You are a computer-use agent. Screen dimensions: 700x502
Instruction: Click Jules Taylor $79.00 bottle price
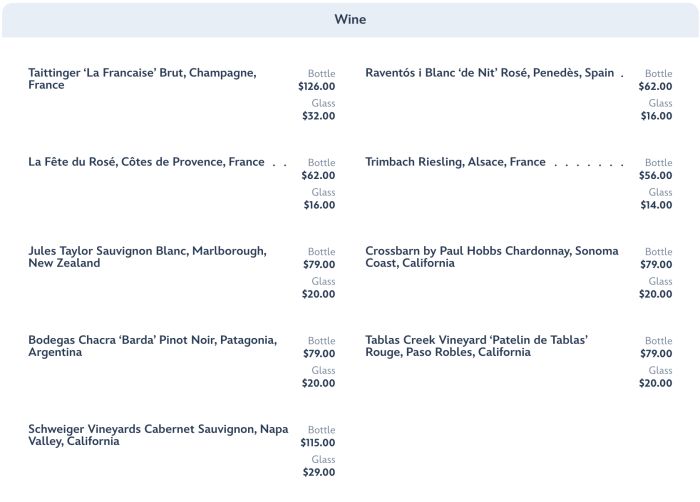319,265
